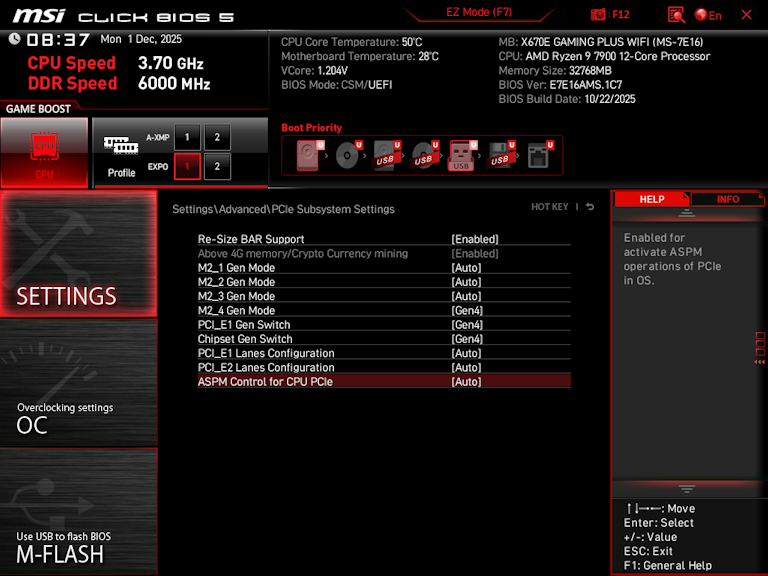The width and height of the screenshot is (768, 576).
Task: Click the hard disk boot priority icon
Action: tap(309, 155)
